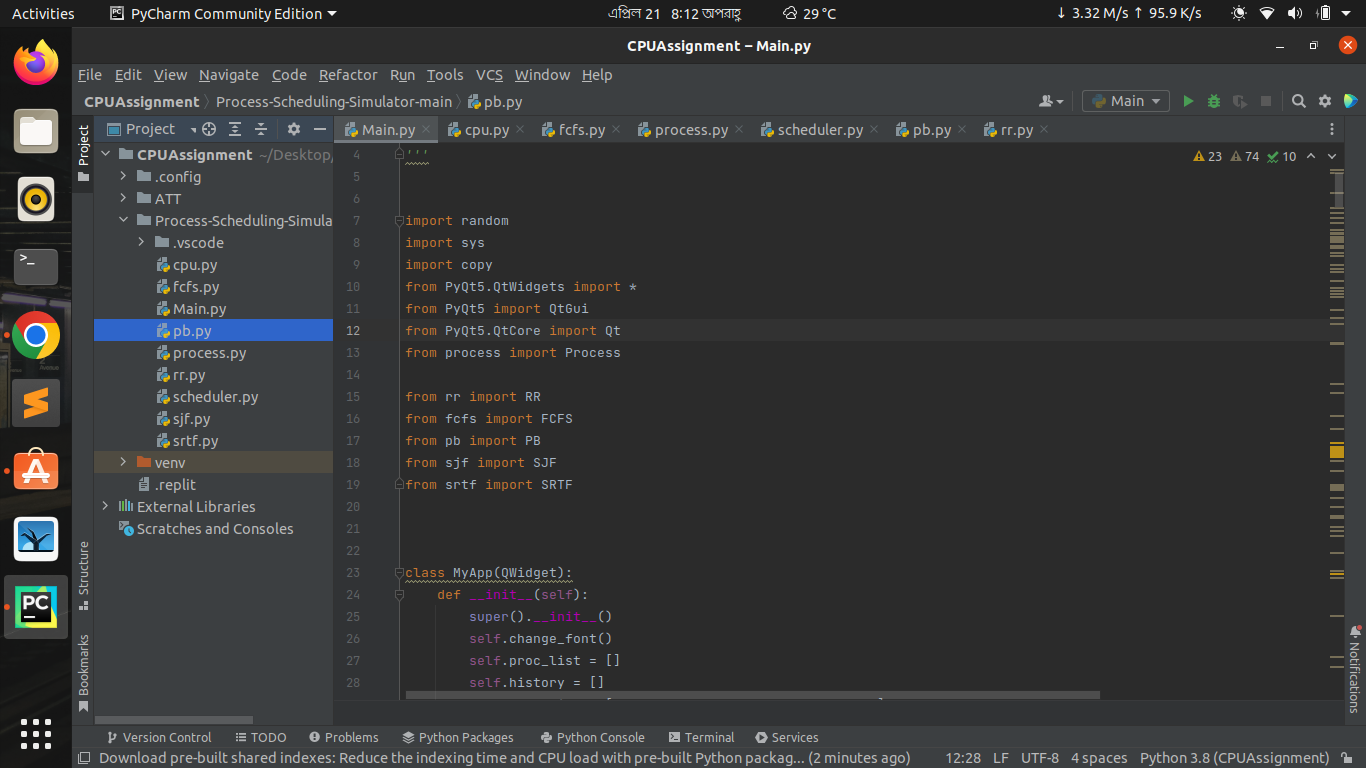Image resolution: width=1366 pixels, height=768 pixels.
Task: Toggle the Bookmarks side tool window
Action: point(84,673)
